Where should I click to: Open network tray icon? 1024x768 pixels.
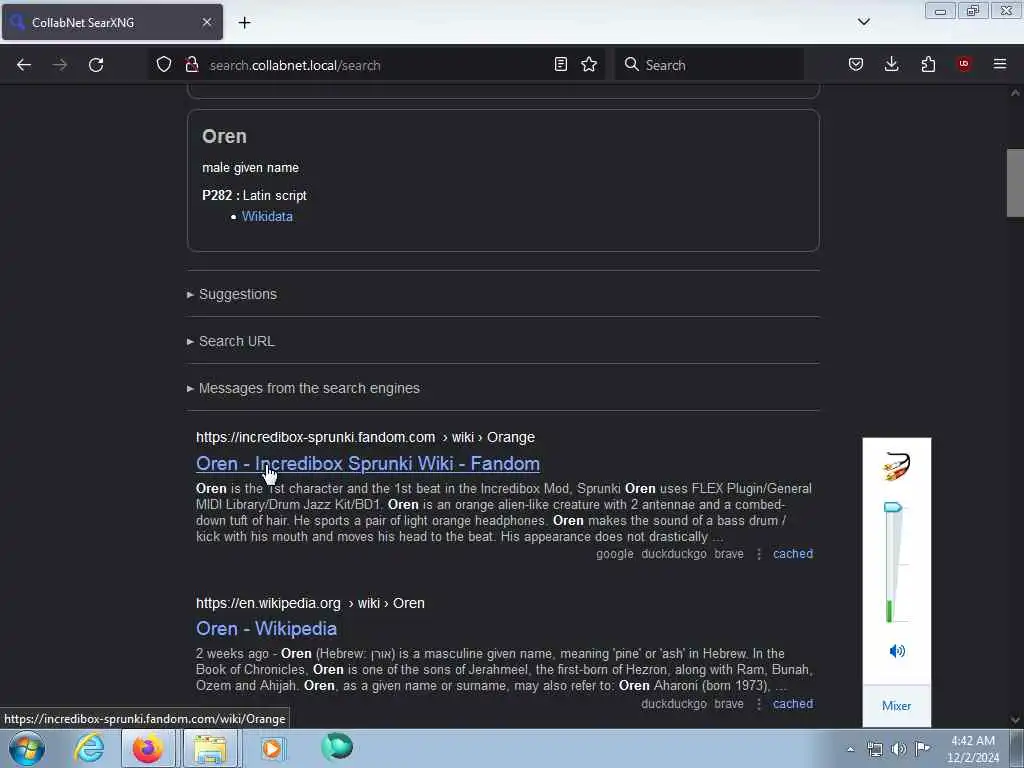pos(874,749)
